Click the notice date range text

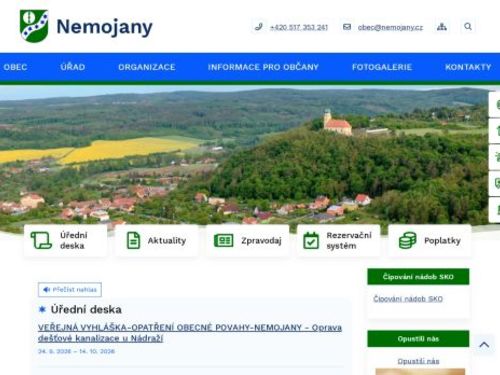click(x=76, y=351)
